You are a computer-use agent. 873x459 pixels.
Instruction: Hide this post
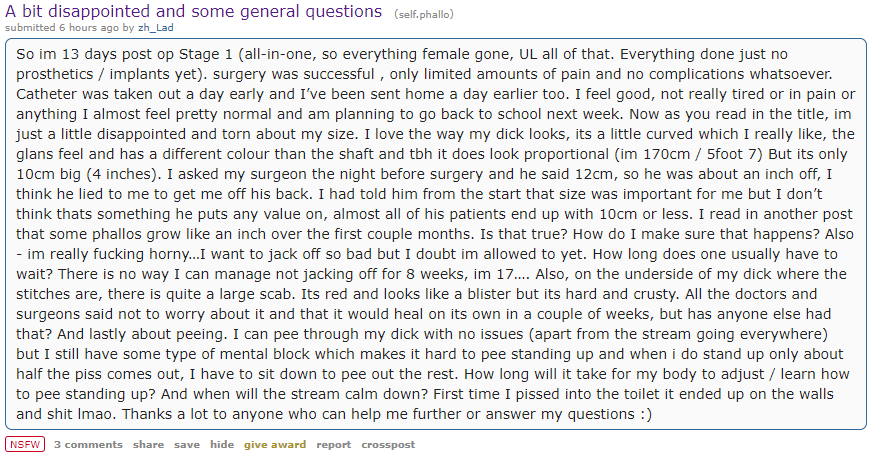(222, 444)
